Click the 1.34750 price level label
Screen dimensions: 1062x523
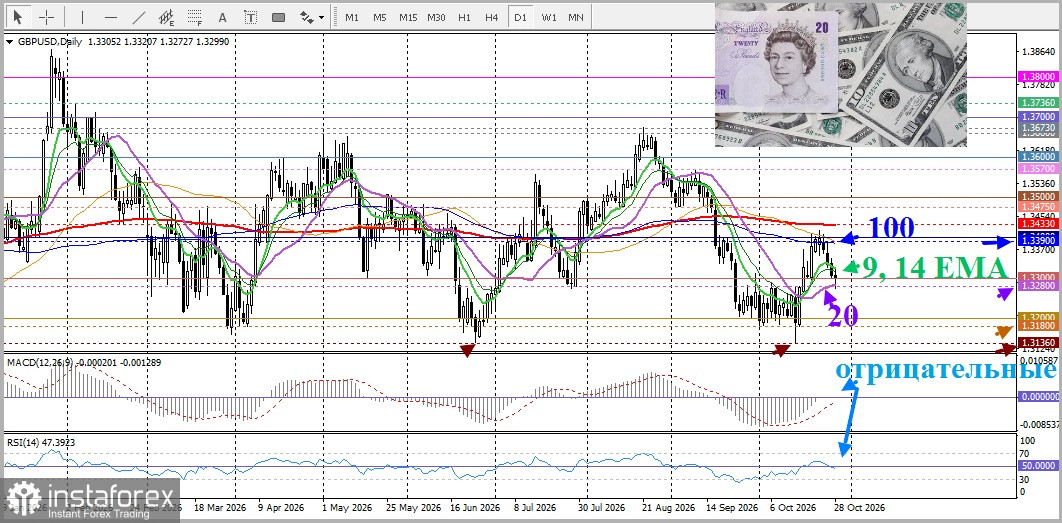click(1039, 207)
